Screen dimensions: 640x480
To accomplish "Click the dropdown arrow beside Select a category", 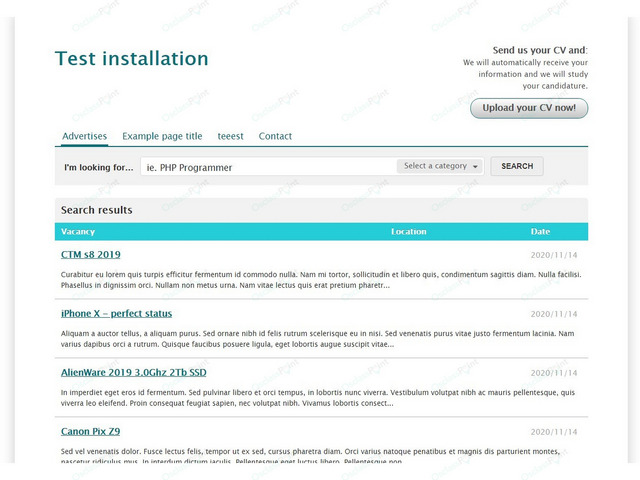I will (475, 167).
